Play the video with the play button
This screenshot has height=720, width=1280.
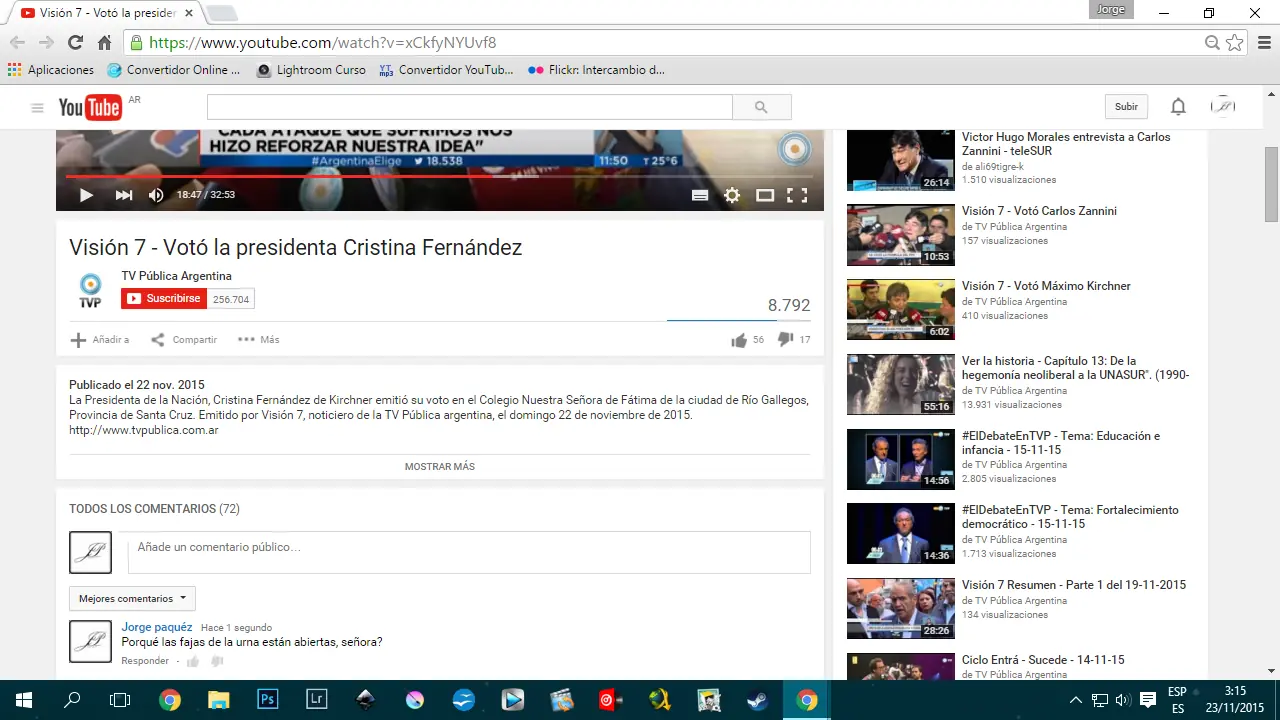point(86,195)
